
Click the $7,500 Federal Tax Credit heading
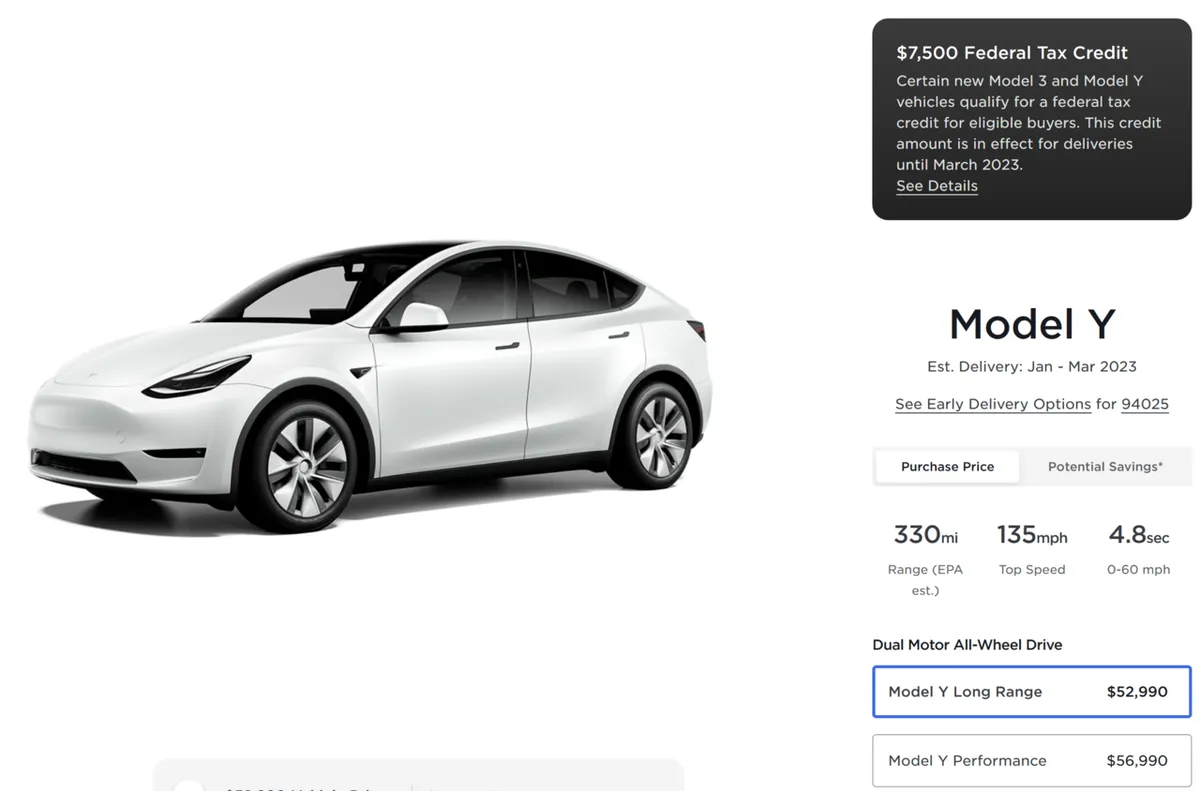(x=1012, y=53)
